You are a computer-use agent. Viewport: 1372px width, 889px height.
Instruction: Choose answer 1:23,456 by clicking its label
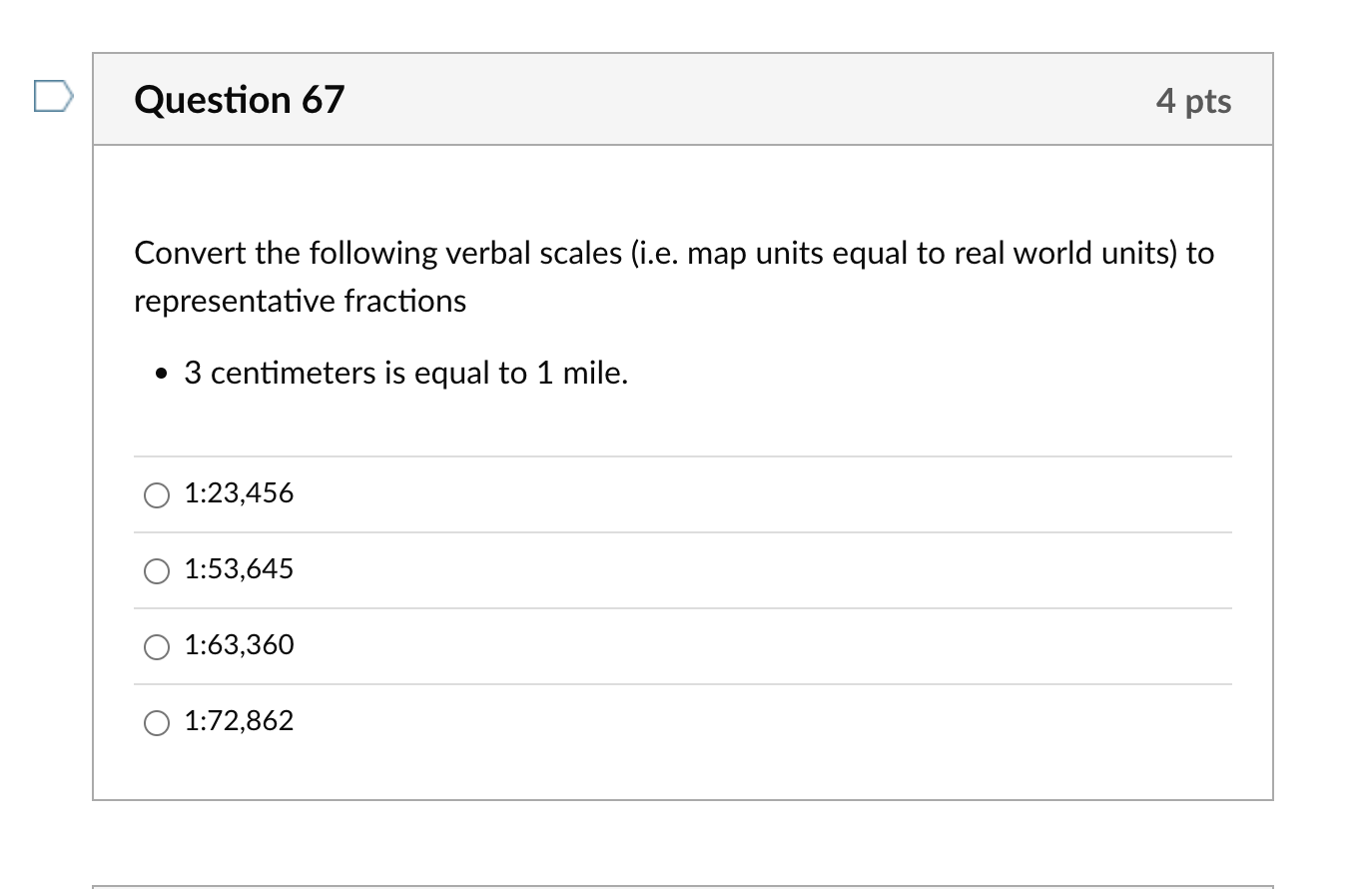point(239,492)
